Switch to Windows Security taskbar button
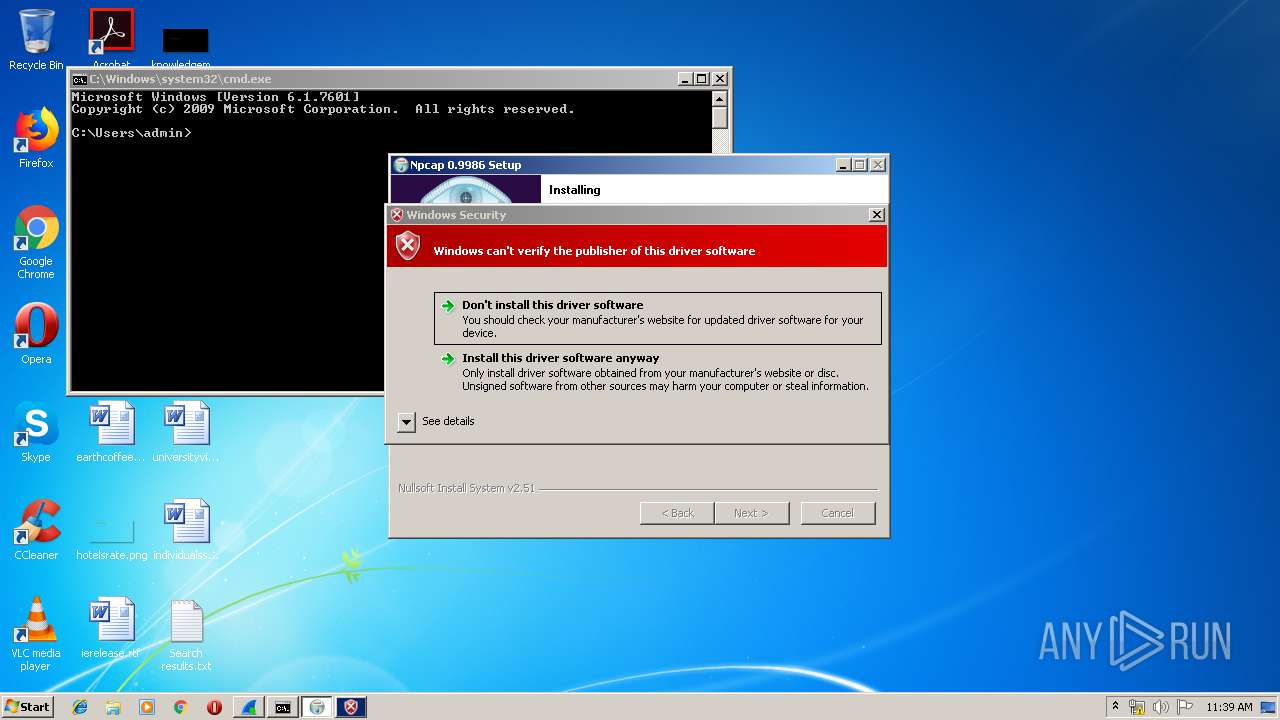The width and height of the screenshot is (1280, 720). click(x=351, y=707)
